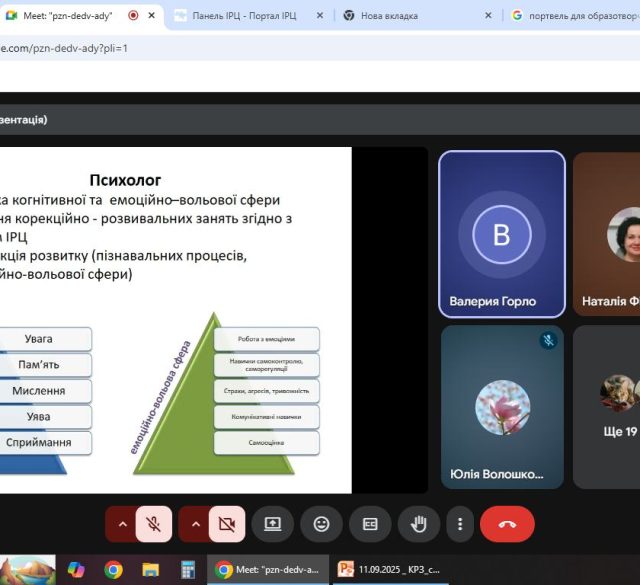The image size is (640, 585).
Task: Open the emoji reactions panel
Action: (321, 523)
